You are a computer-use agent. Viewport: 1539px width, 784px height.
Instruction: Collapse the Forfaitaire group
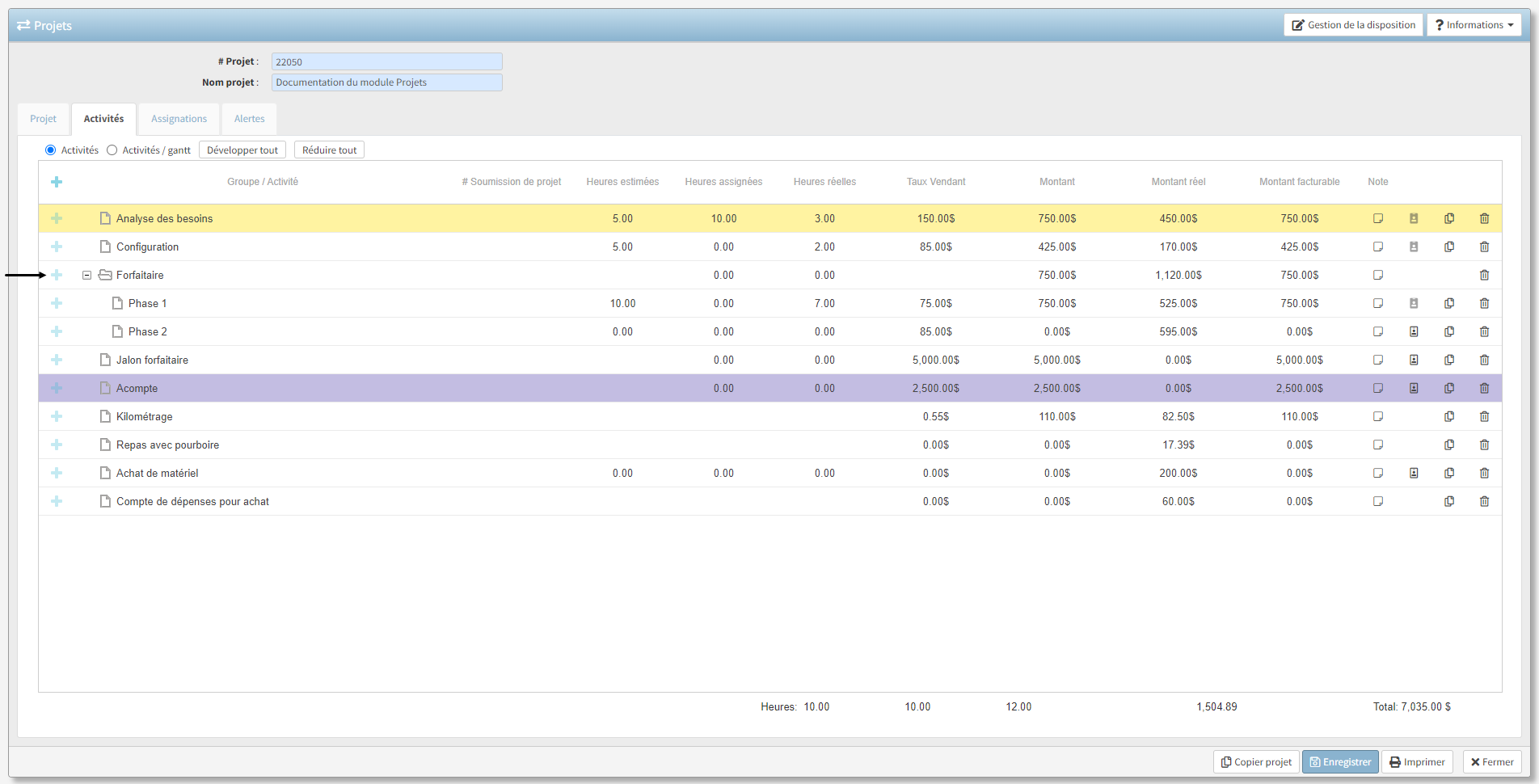pyautogui.click(x=86, y=275)
